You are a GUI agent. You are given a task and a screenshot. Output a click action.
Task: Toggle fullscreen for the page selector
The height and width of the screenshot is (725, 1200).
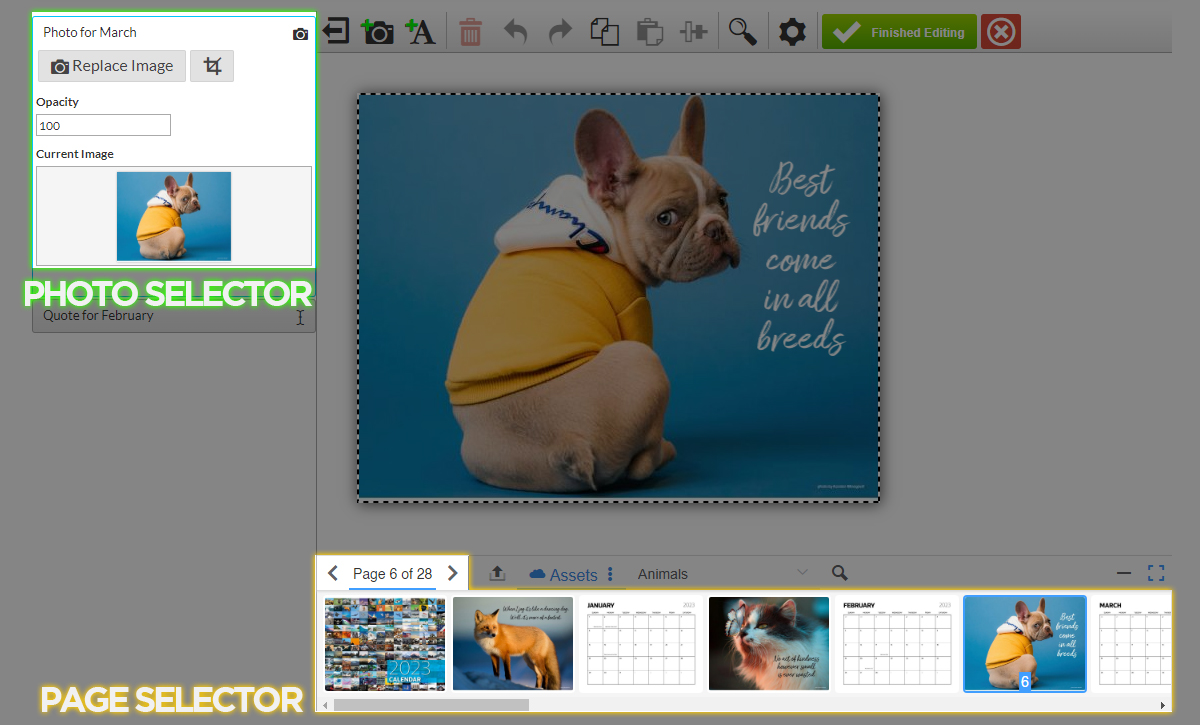1156,573
